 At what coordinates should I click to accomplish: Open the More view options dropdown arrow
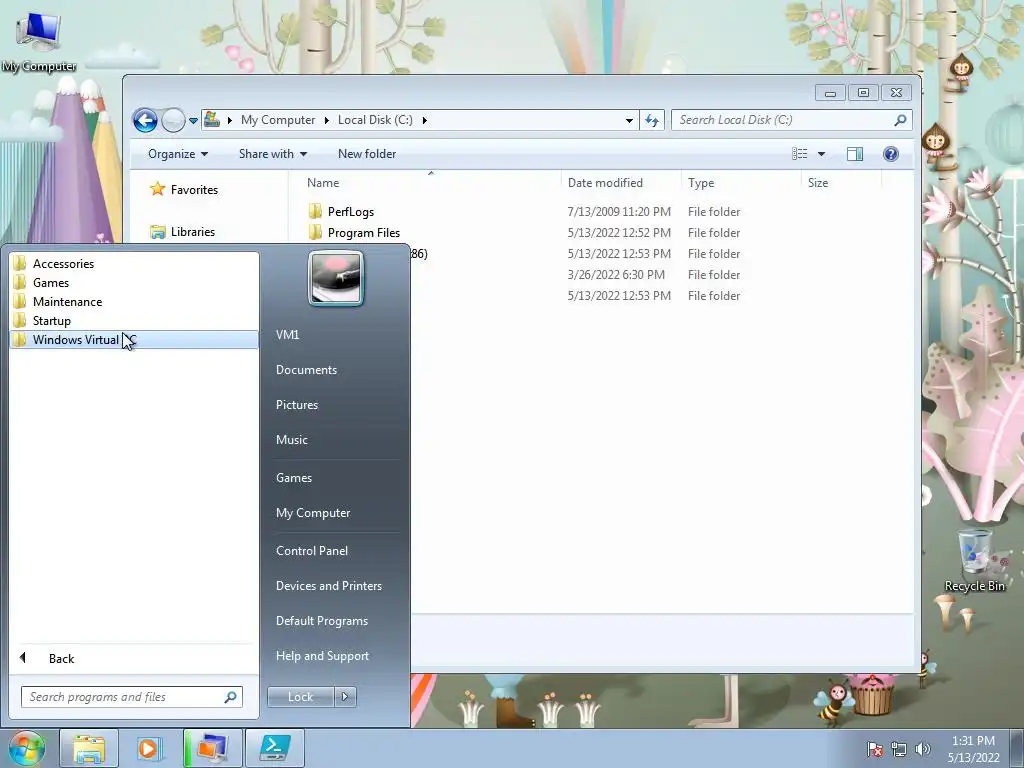point(822,154)
